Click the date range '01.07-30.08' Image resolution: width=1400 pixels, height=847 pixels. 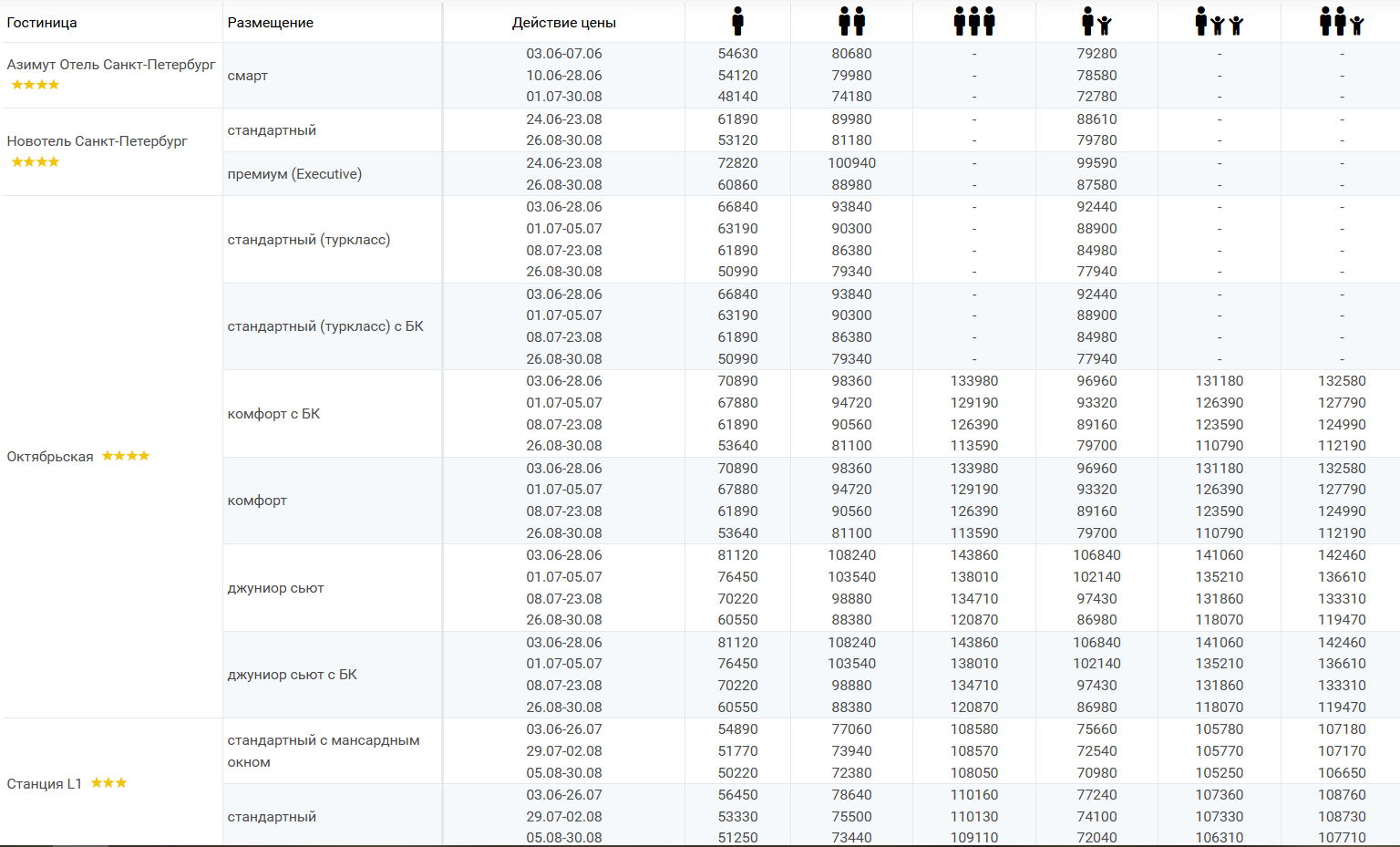564,97
